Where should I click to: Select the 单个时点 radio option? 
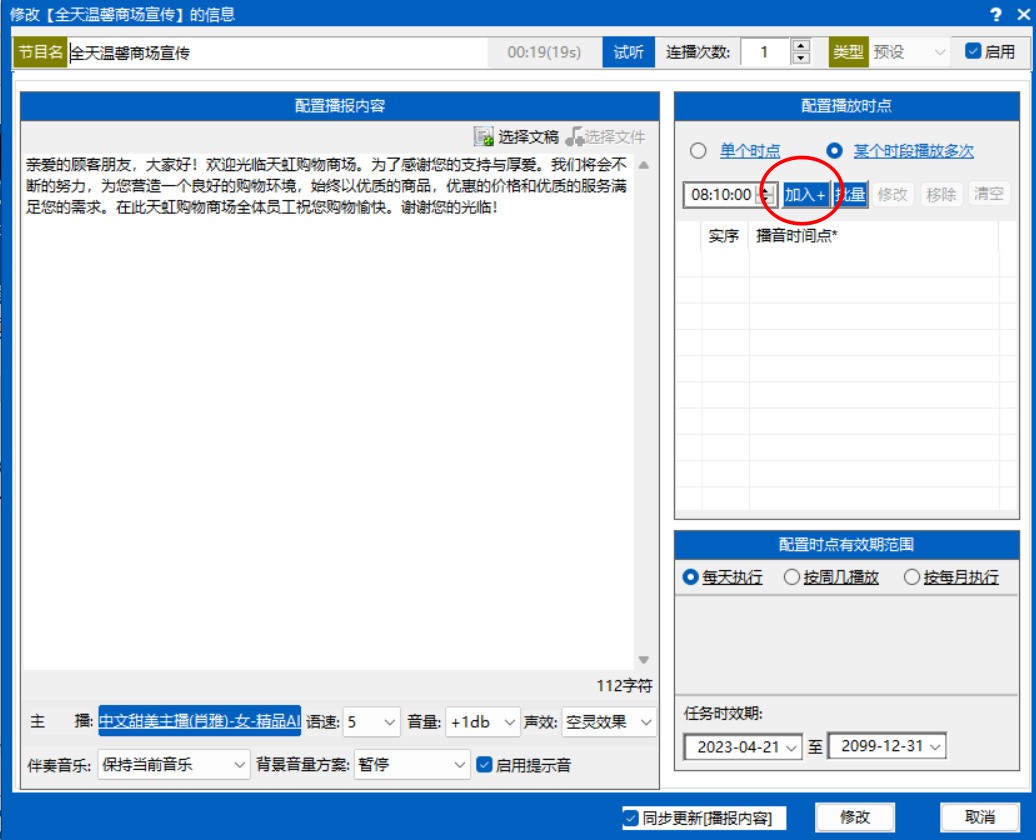coord(698,151)
